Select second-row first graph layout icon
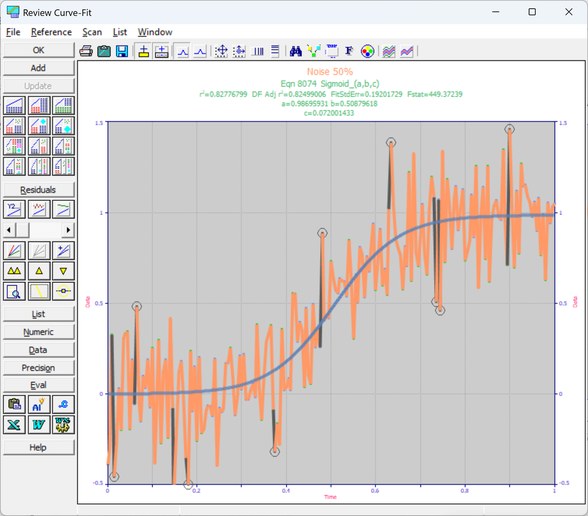This screenshot has height=516, width=588. click(x=15, y=126)
